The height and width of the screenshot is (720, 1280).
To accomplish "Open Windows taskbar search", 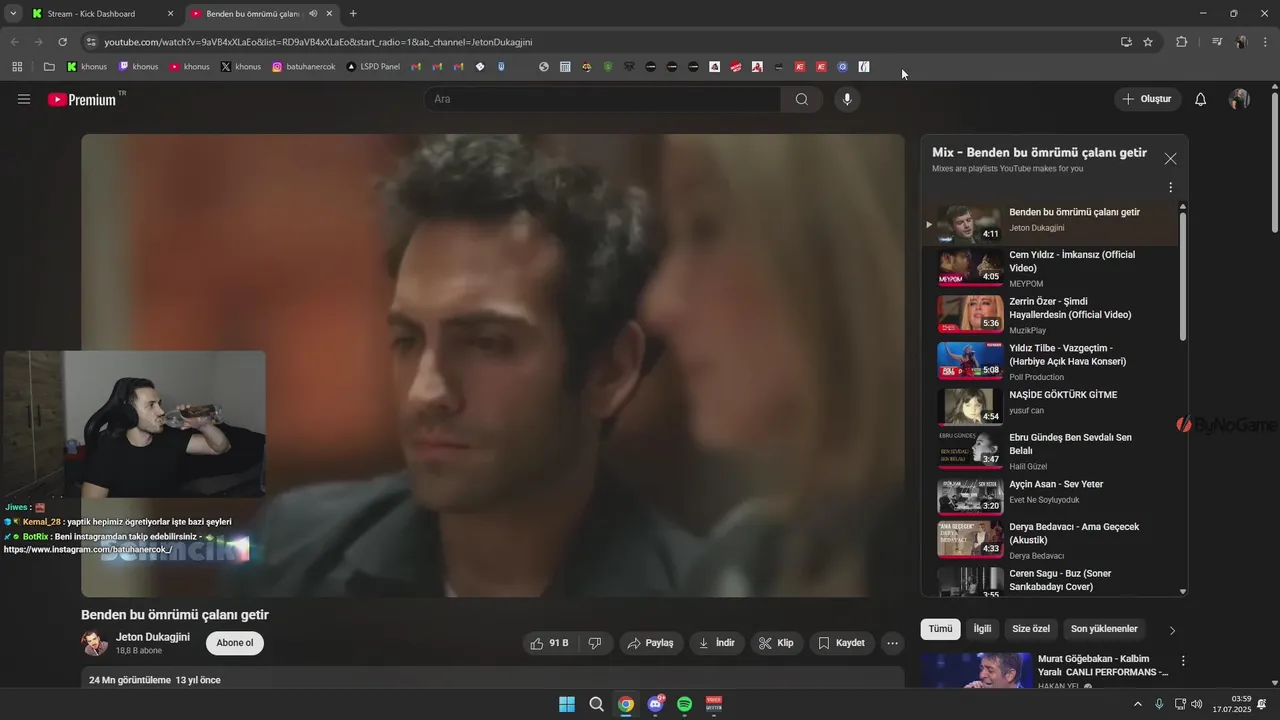I will tap(596, 704).
